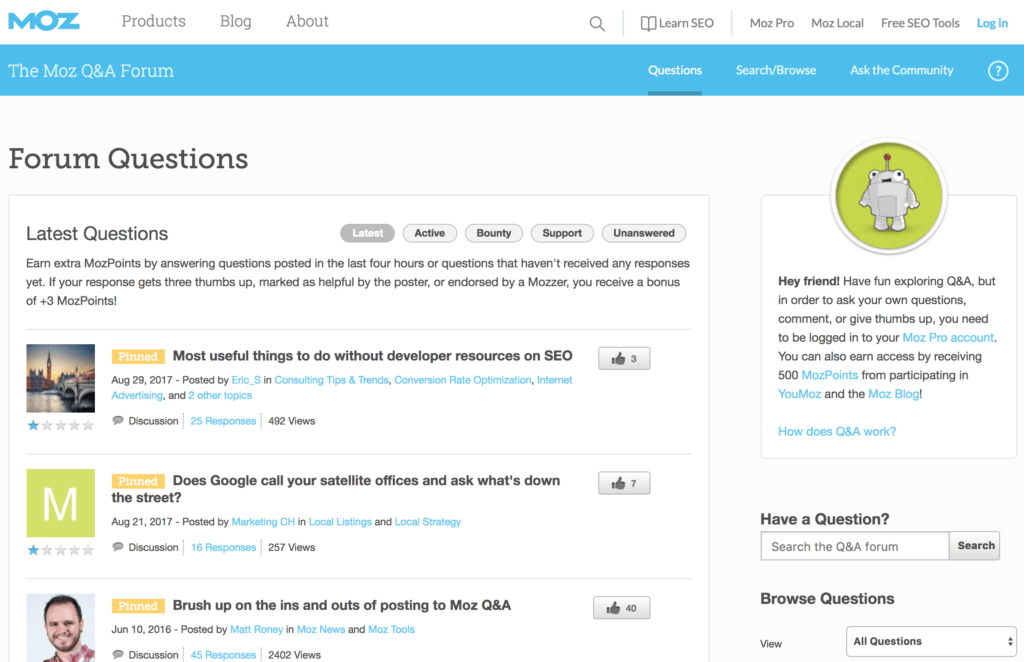Open 'Does Google call your satellite offices' question
The image size is (1024, 662).
pos(336,489)
